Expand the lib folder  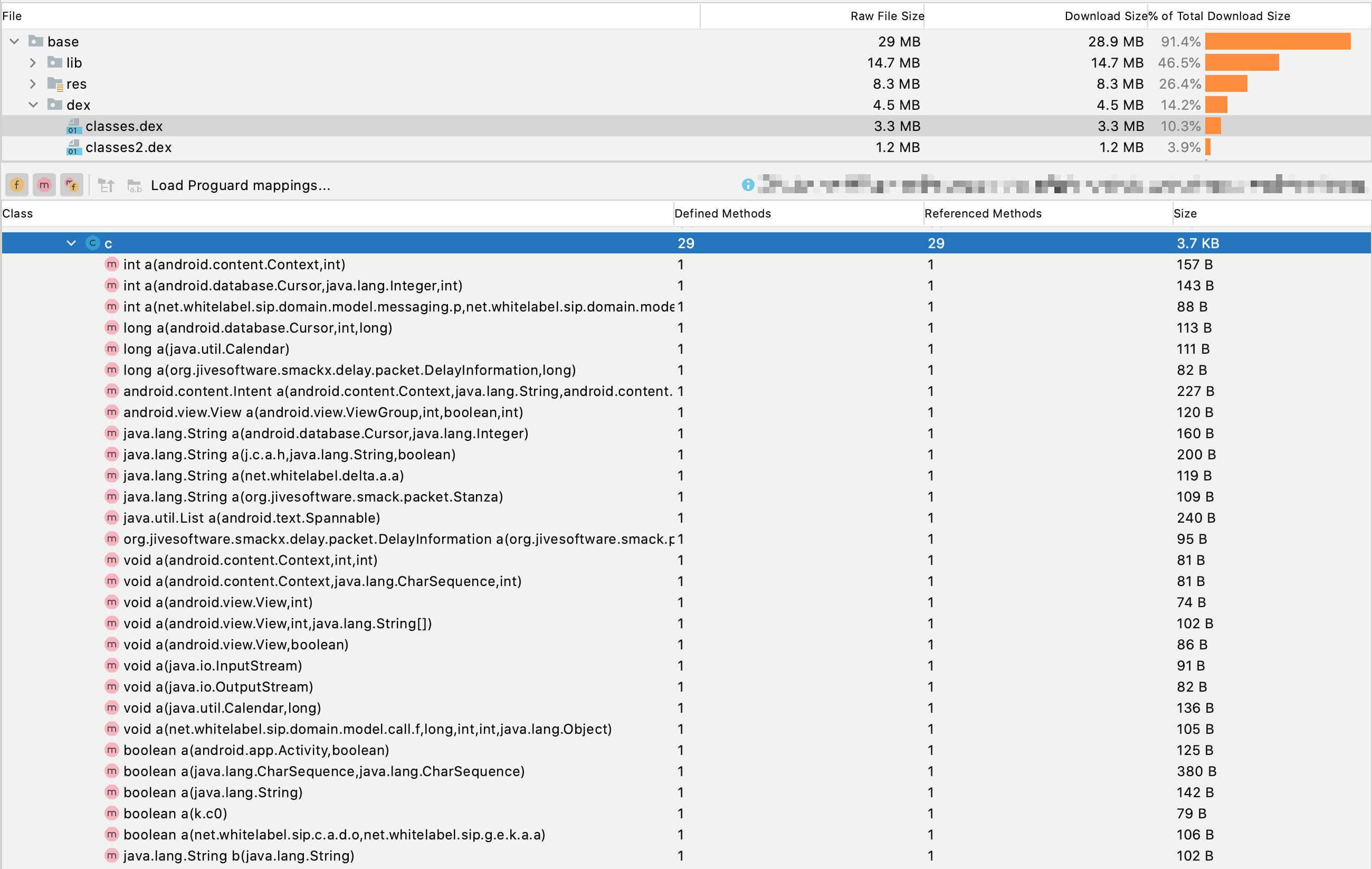pos(33,62)
